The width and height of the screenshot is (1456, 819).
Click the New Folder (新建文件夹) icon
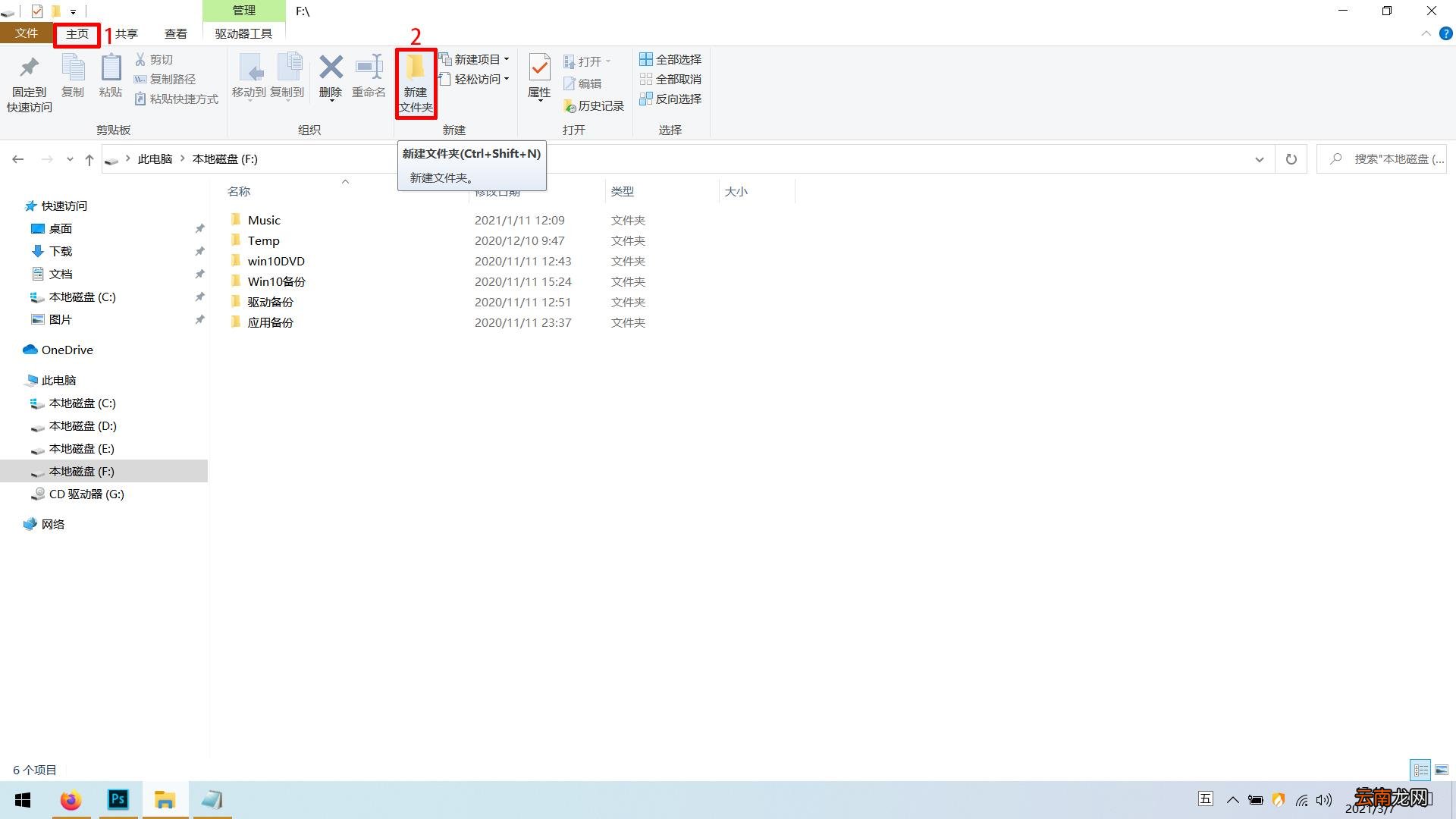(416, 83)
